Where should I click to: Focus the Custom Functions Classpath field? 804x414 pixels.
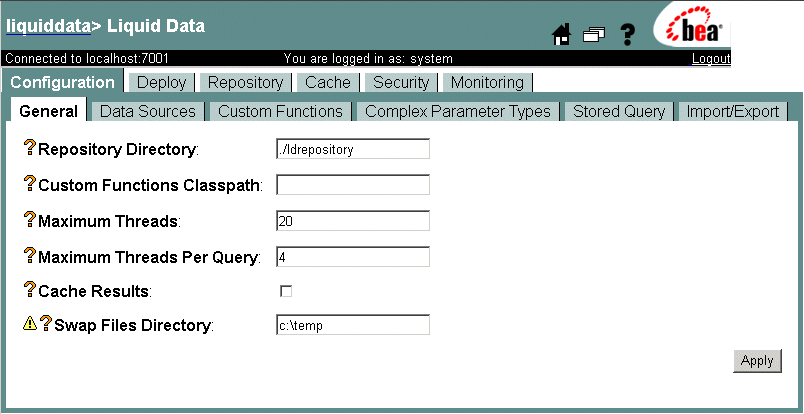click(353, 185)
